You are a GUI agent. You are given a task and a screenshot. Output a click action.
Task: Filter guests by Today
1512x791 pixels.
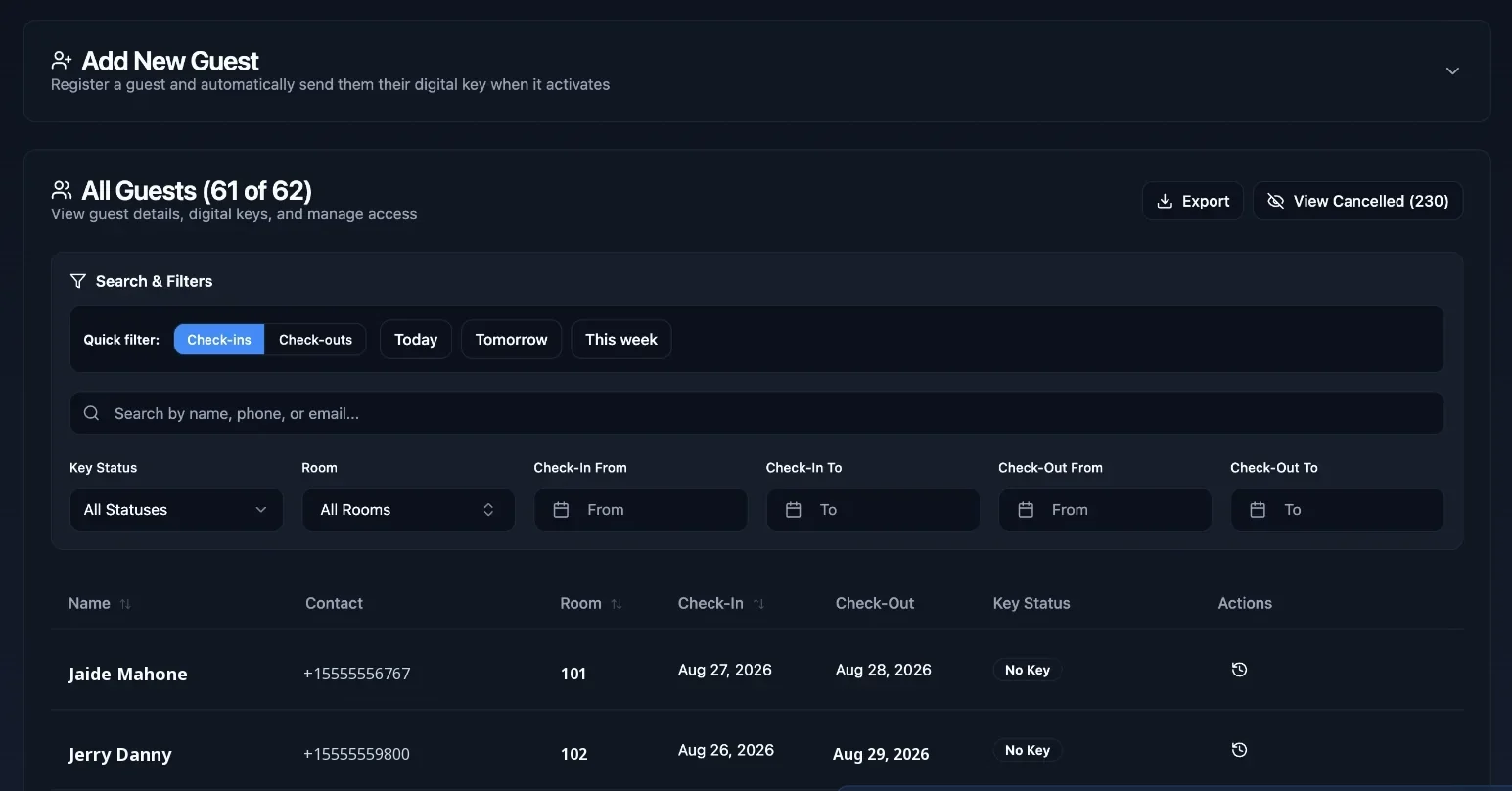pyautogui.click(x=416, y=340)
